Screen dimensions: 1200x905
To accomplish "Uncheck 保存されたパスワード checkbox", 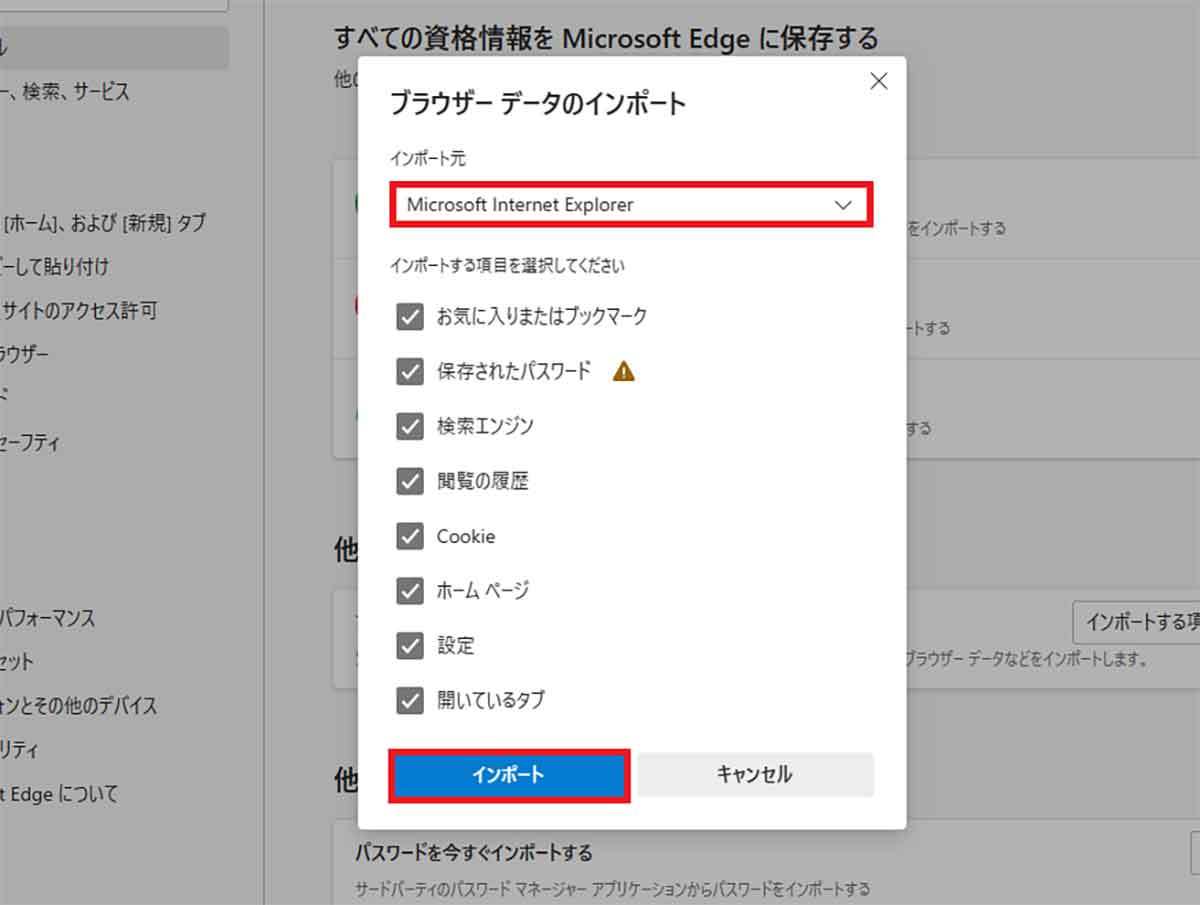I will (x=410, y=372).
